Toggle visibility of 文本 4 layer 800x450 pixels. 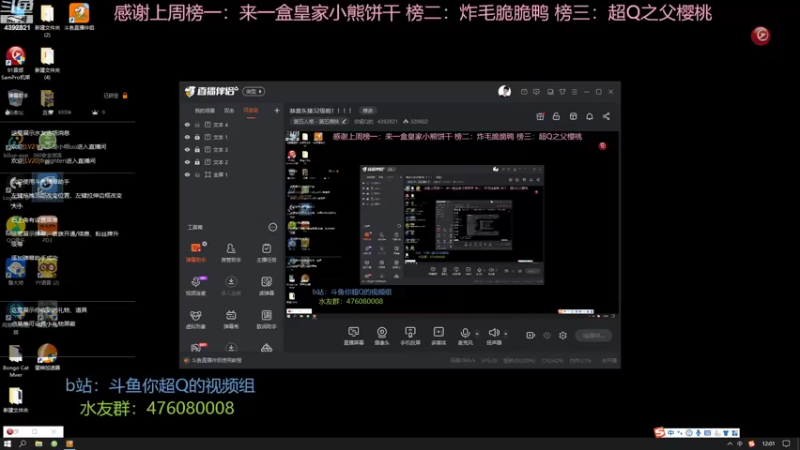click(x=187, y=124)
